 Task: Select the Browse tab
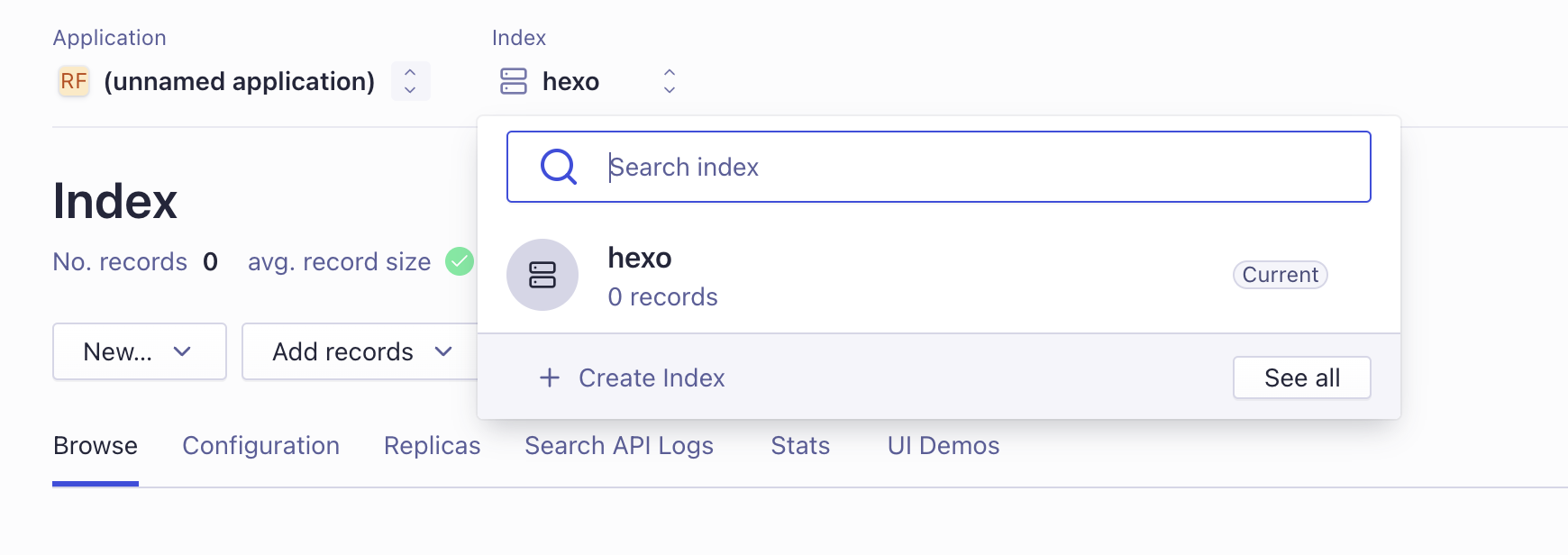96,445
